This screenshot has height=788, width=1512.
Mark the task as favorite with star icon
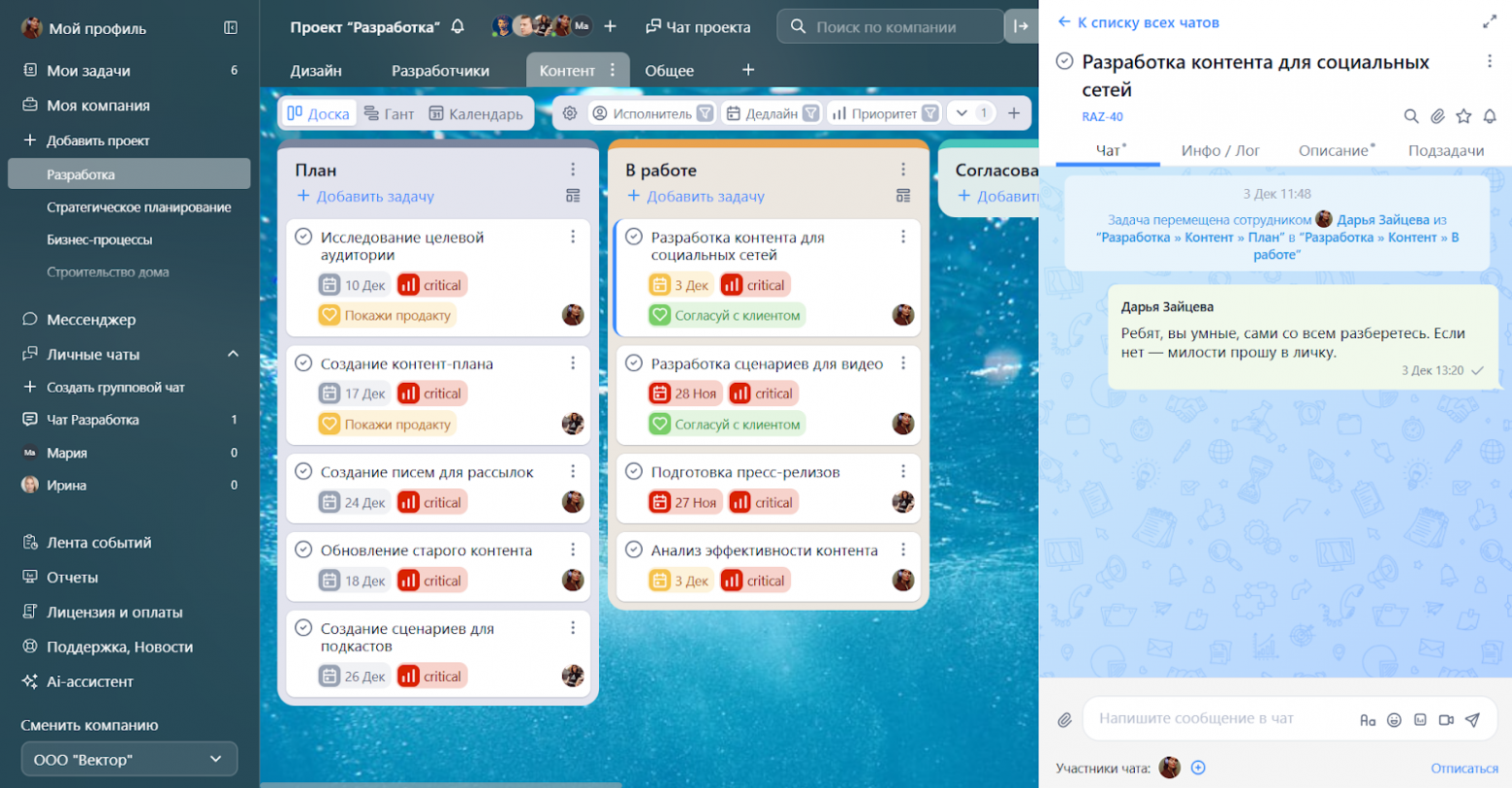pos(1464,116)
